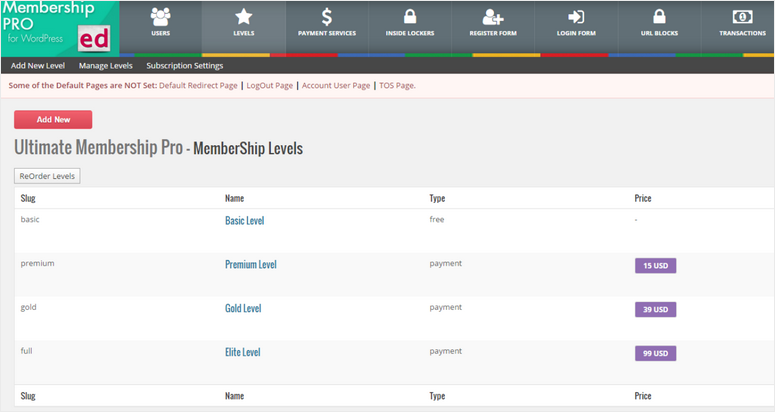The height and width of the screenshot is (412, 775).
Task: Follow the LogOut Page link
Action: [x=269, y=85]
